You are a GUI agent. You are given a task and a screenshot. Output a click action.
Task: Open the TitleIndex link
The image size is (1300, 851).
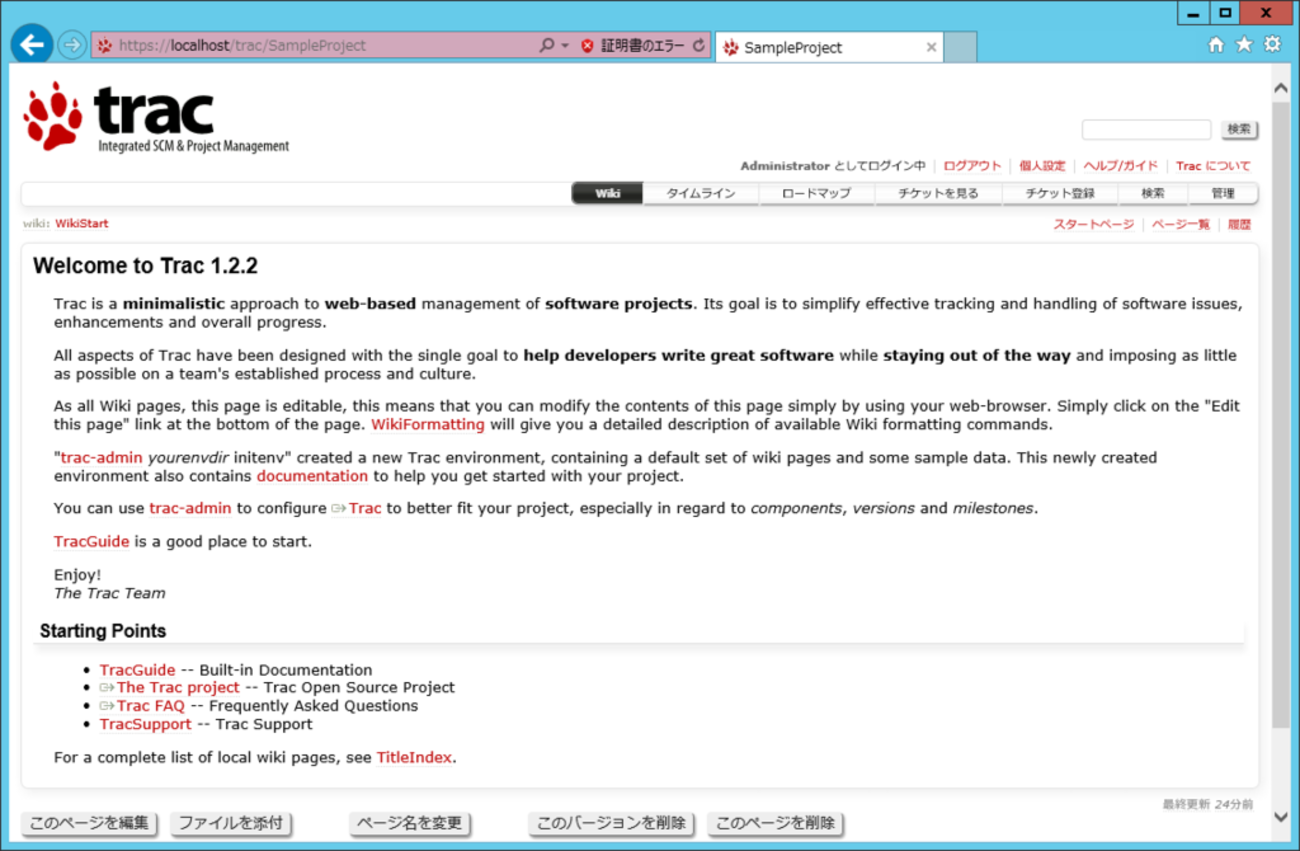pos(414,758)
